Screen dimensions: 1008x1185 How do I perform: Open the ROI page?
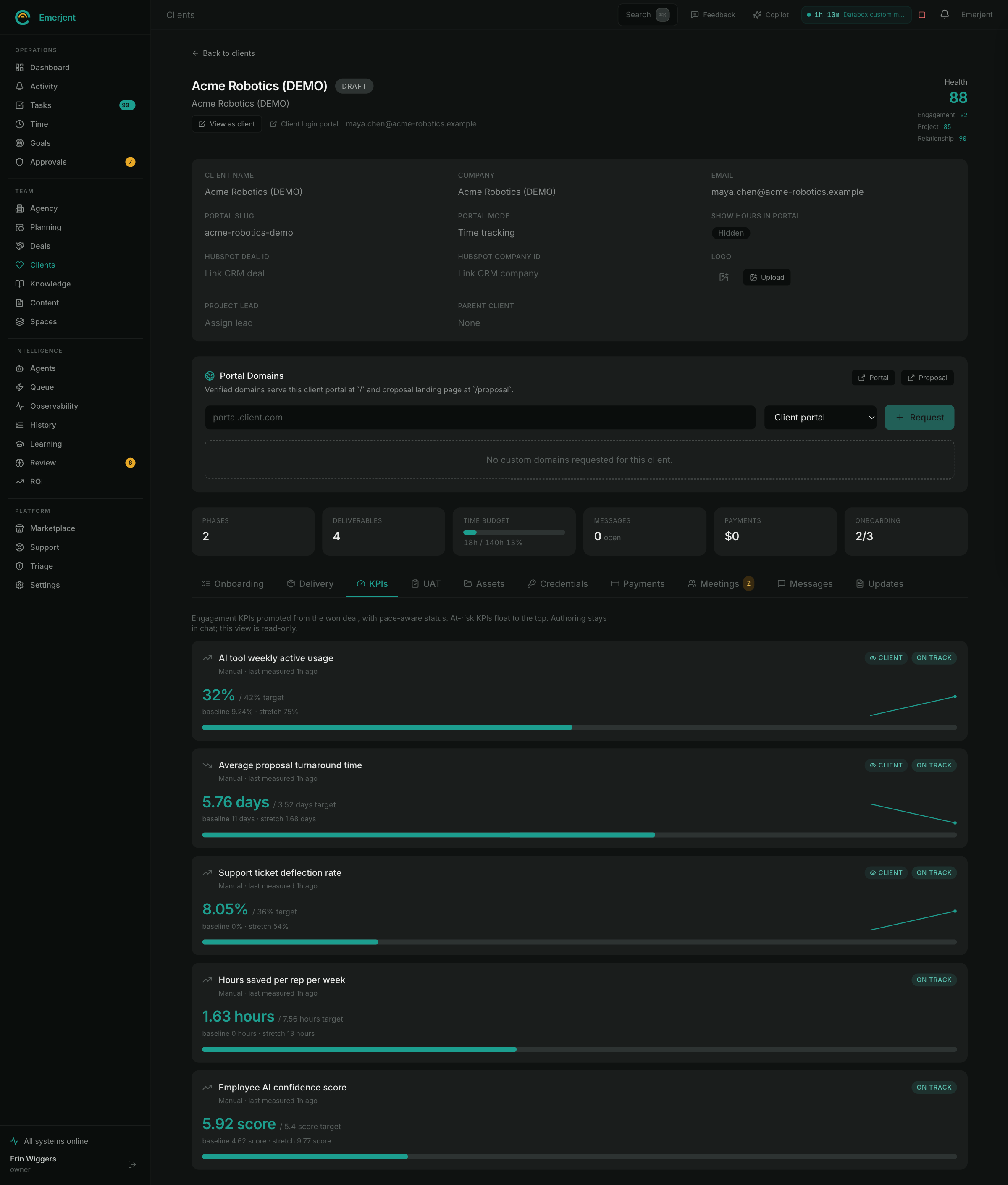pyautogui.click(x=75, y=481)
